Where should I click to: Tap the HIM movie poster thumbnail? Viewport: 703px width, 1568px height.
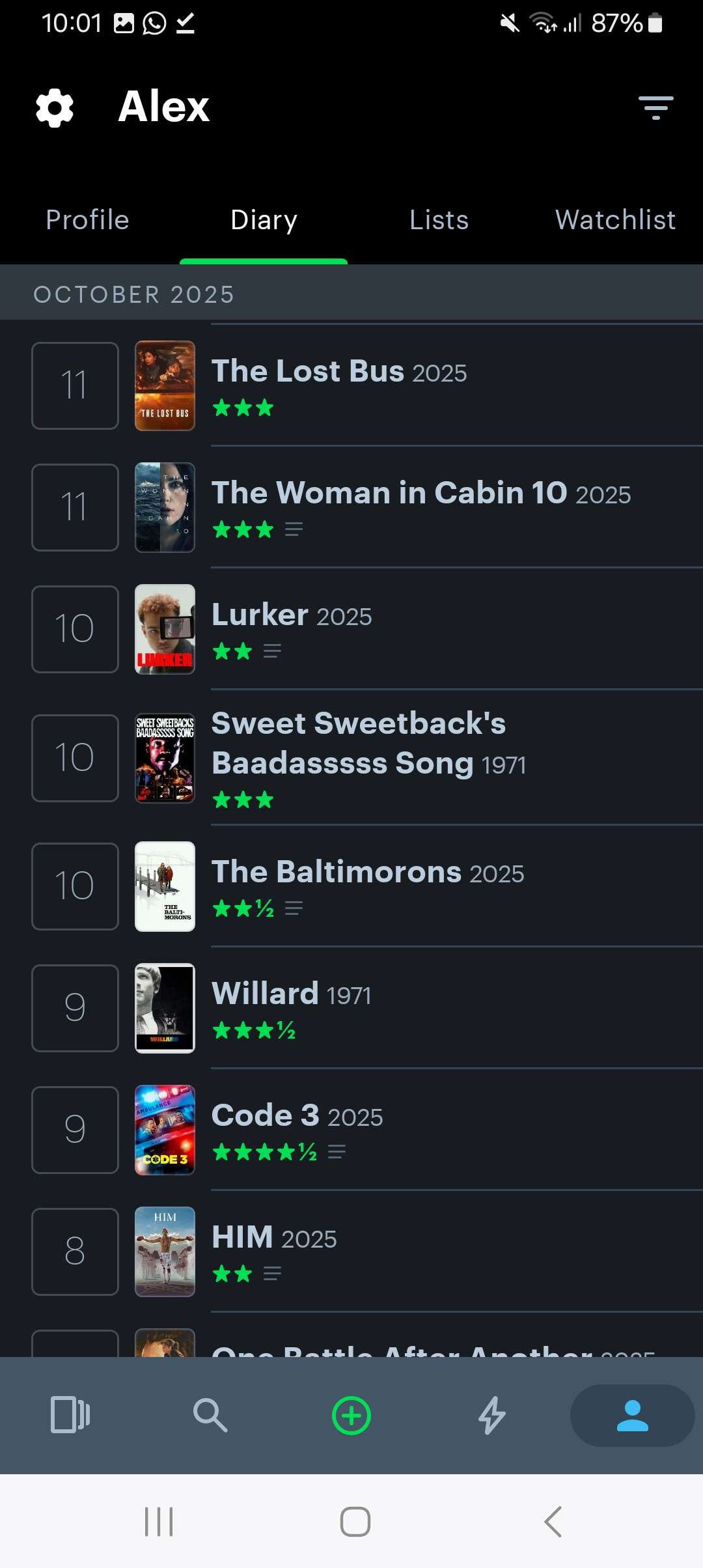pyautogui.click(x=165, y=1252)
